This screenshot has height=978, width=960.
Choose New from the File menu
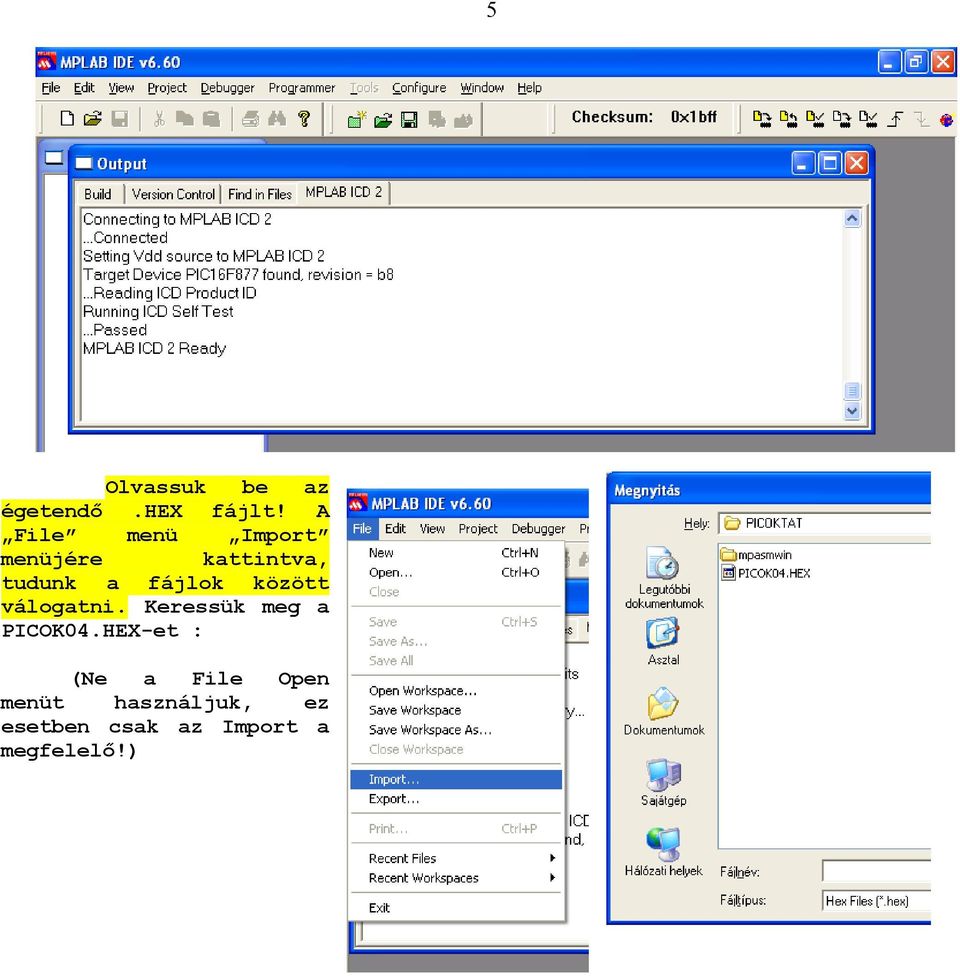click(457, 553)
